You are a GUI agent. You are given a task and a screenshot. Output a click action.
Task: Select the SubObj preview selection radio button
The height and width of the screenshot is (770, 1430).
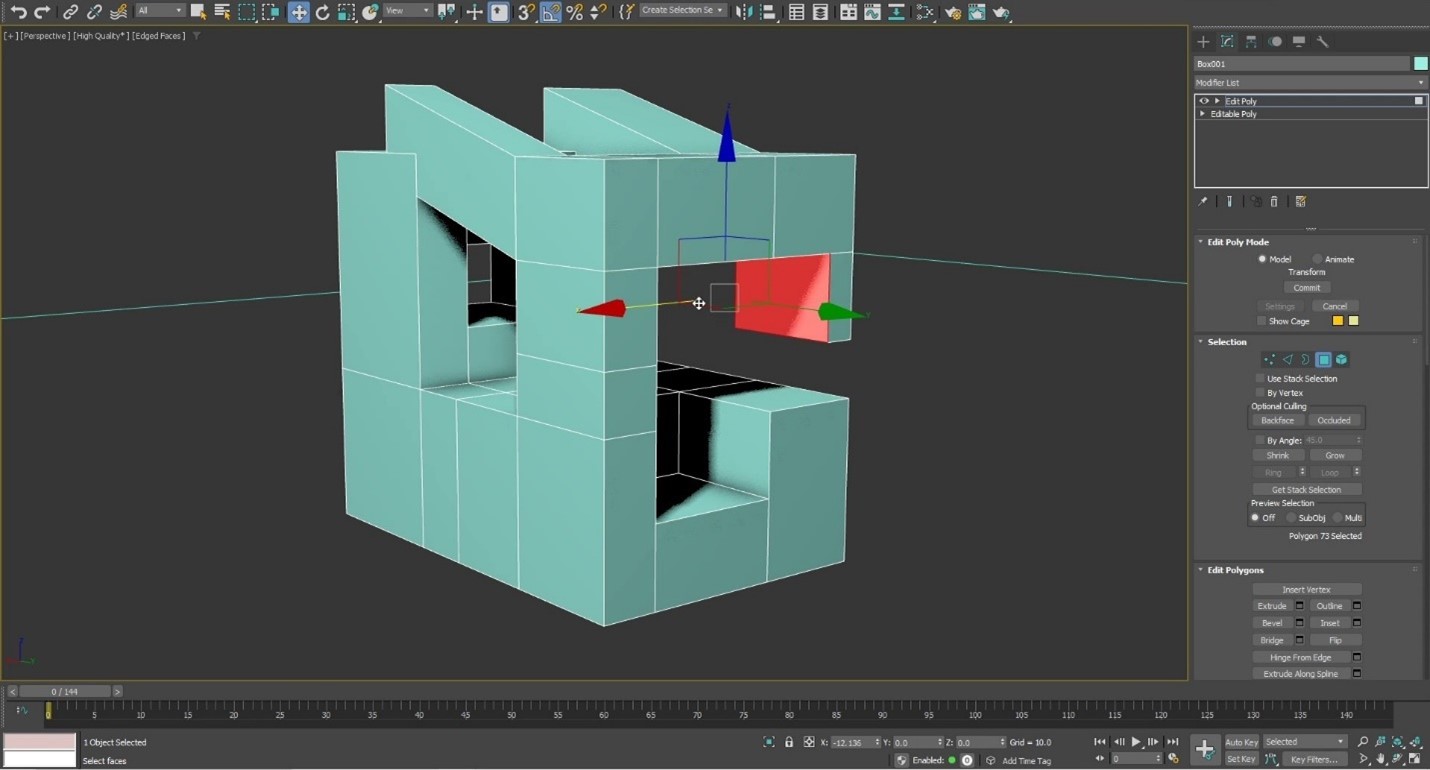tap(1292, 517)
